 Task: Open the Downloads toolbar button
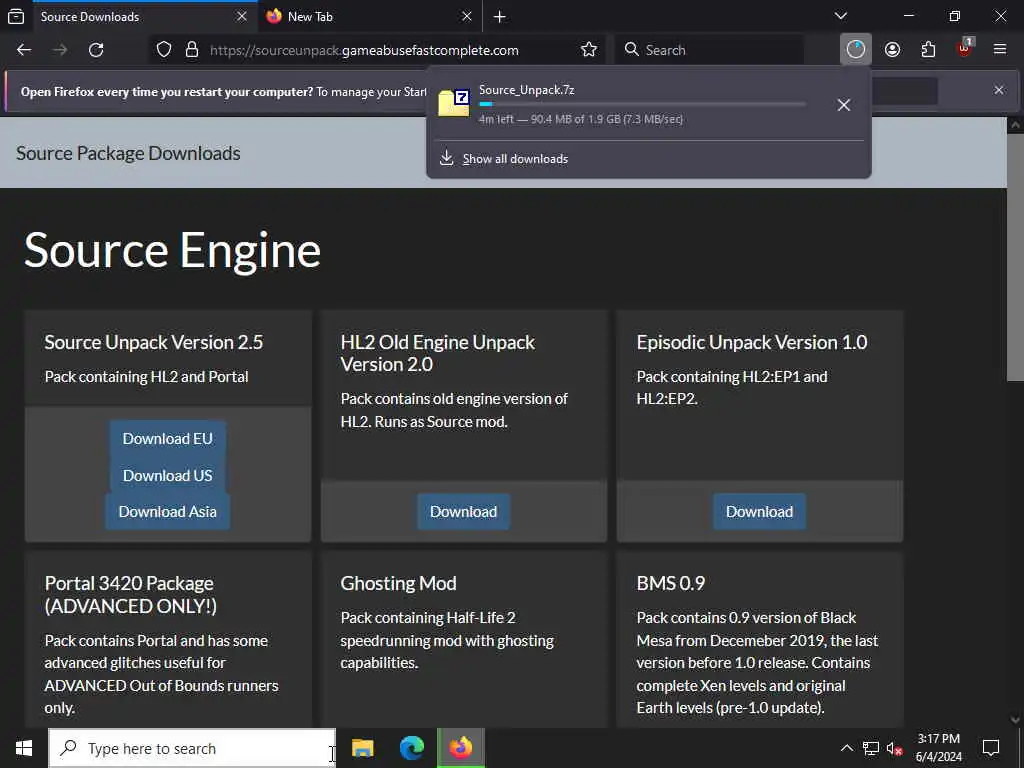pos(856,50)
